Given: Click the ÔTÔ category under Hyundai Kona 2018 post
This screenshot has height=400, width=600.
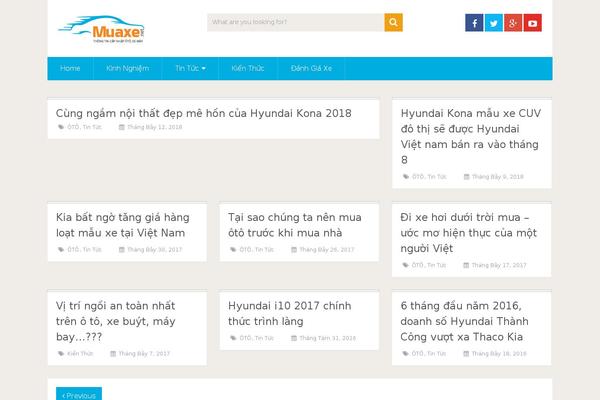Looking at the screenshot, I should pos(73,127).
